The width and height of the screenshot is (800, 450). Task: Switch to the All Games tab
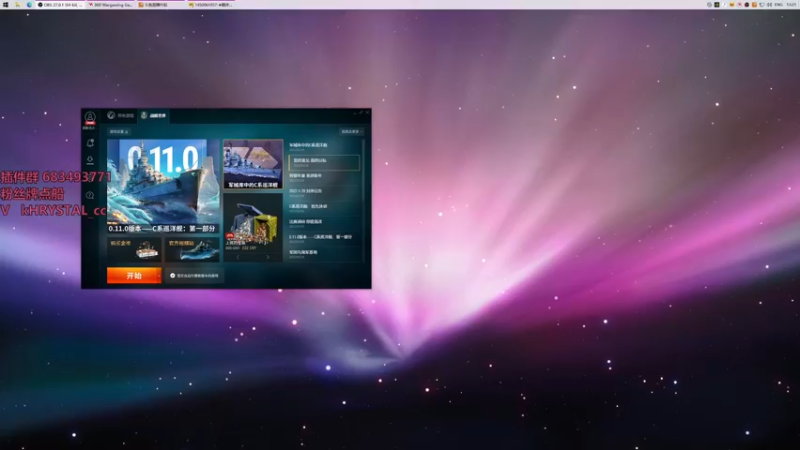(121, 115)
